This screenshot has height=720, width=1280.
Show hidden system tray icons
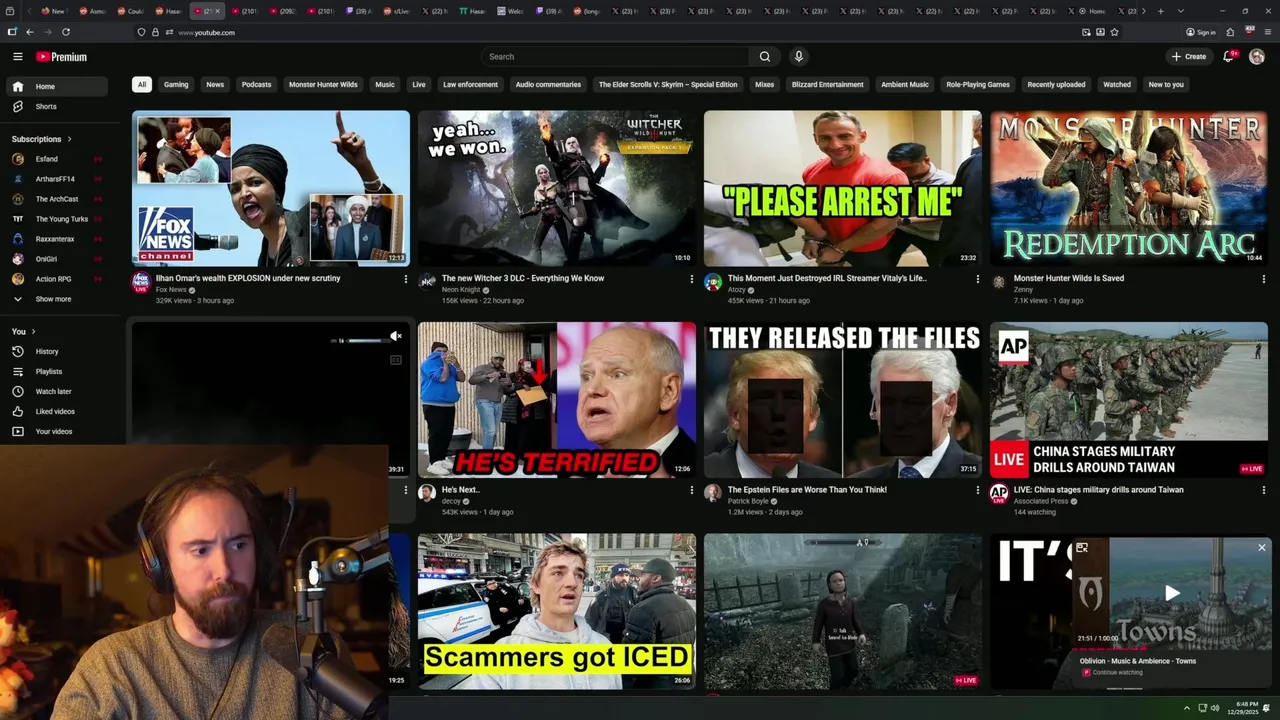pos(1187,708)
